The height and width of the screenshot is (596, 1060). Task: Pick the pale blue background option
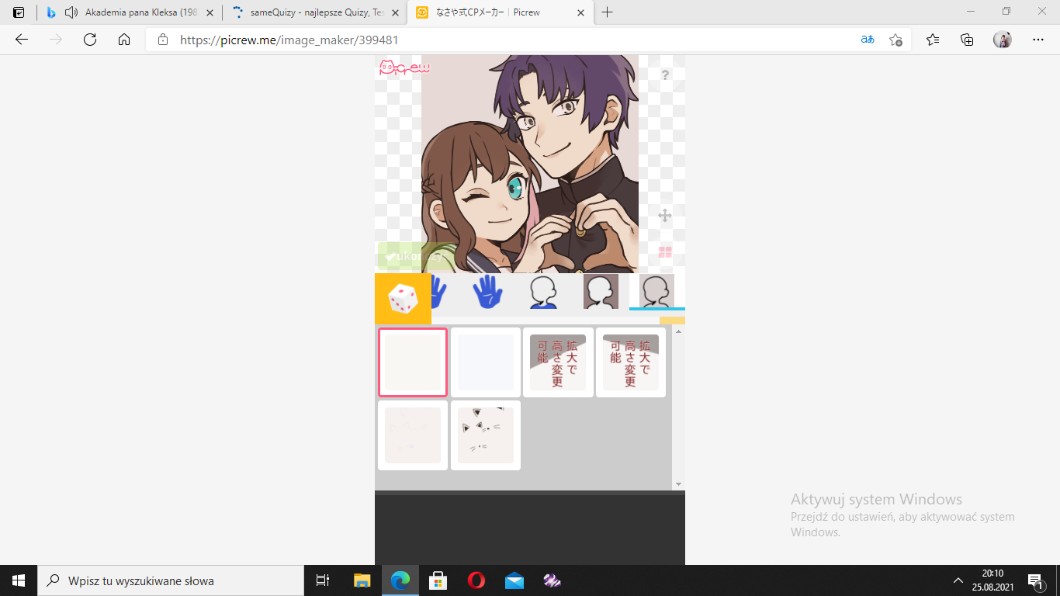pos(486,362)
